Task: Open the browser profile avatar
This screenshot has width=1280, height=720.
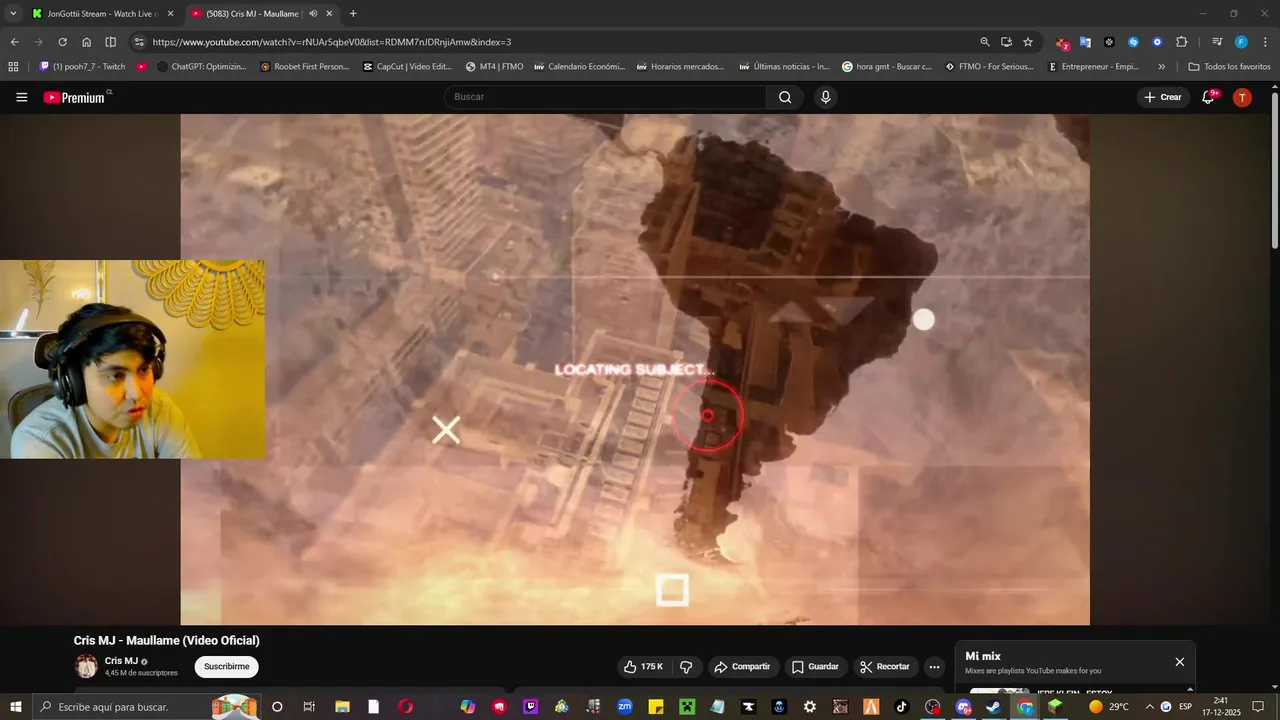Action: coord(1241,42)
